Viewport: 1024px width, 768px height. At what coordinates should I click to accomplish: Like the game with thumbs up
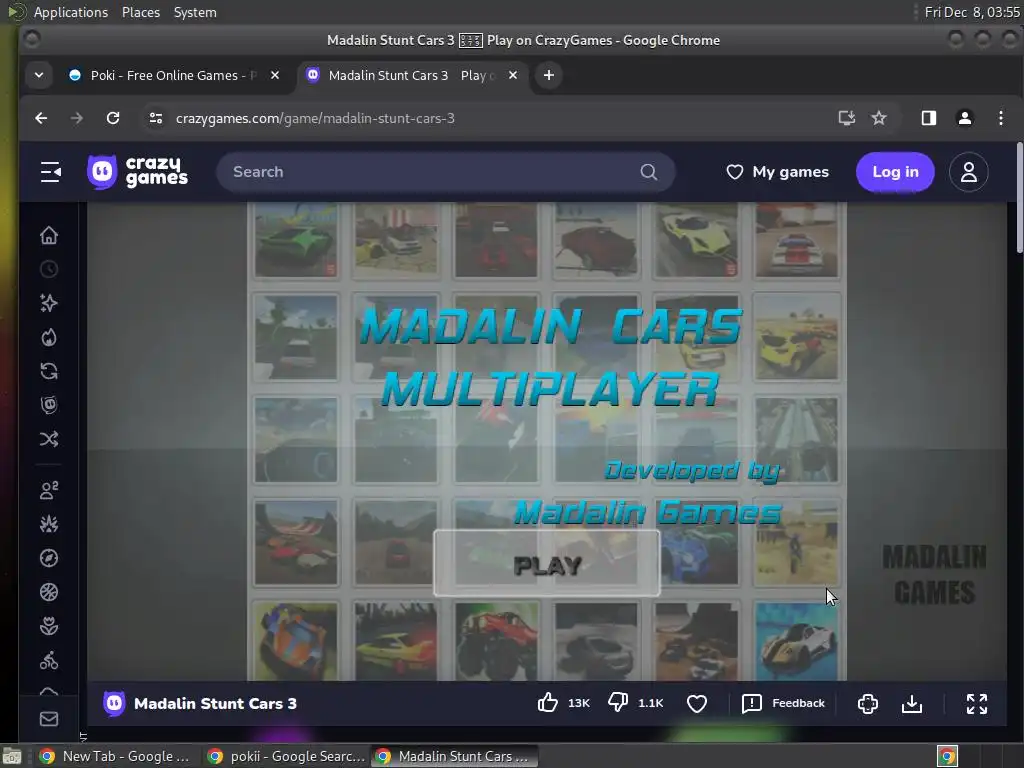point(548,703)
